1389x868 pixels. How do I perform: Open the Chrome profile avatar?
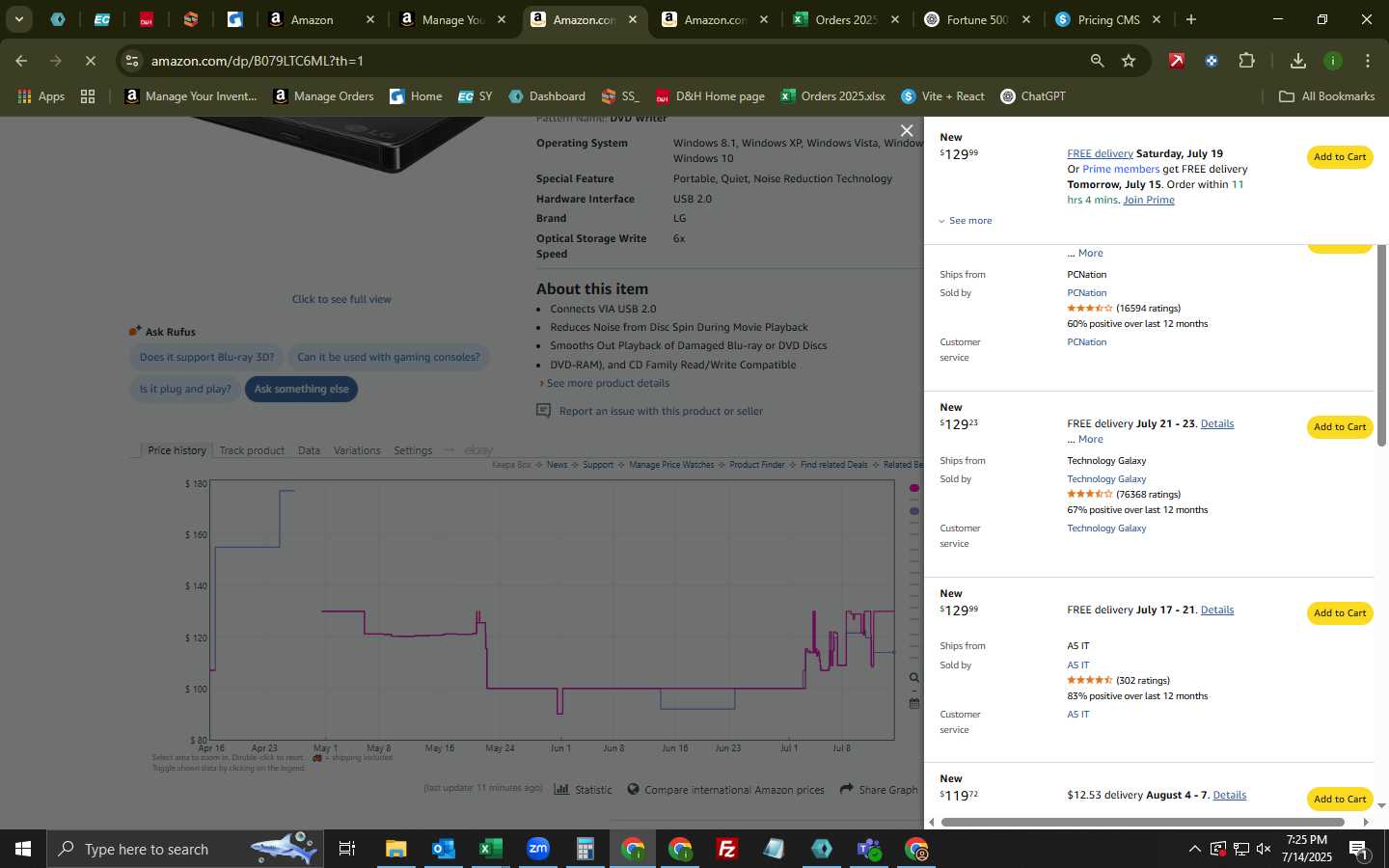point(1332,61)
